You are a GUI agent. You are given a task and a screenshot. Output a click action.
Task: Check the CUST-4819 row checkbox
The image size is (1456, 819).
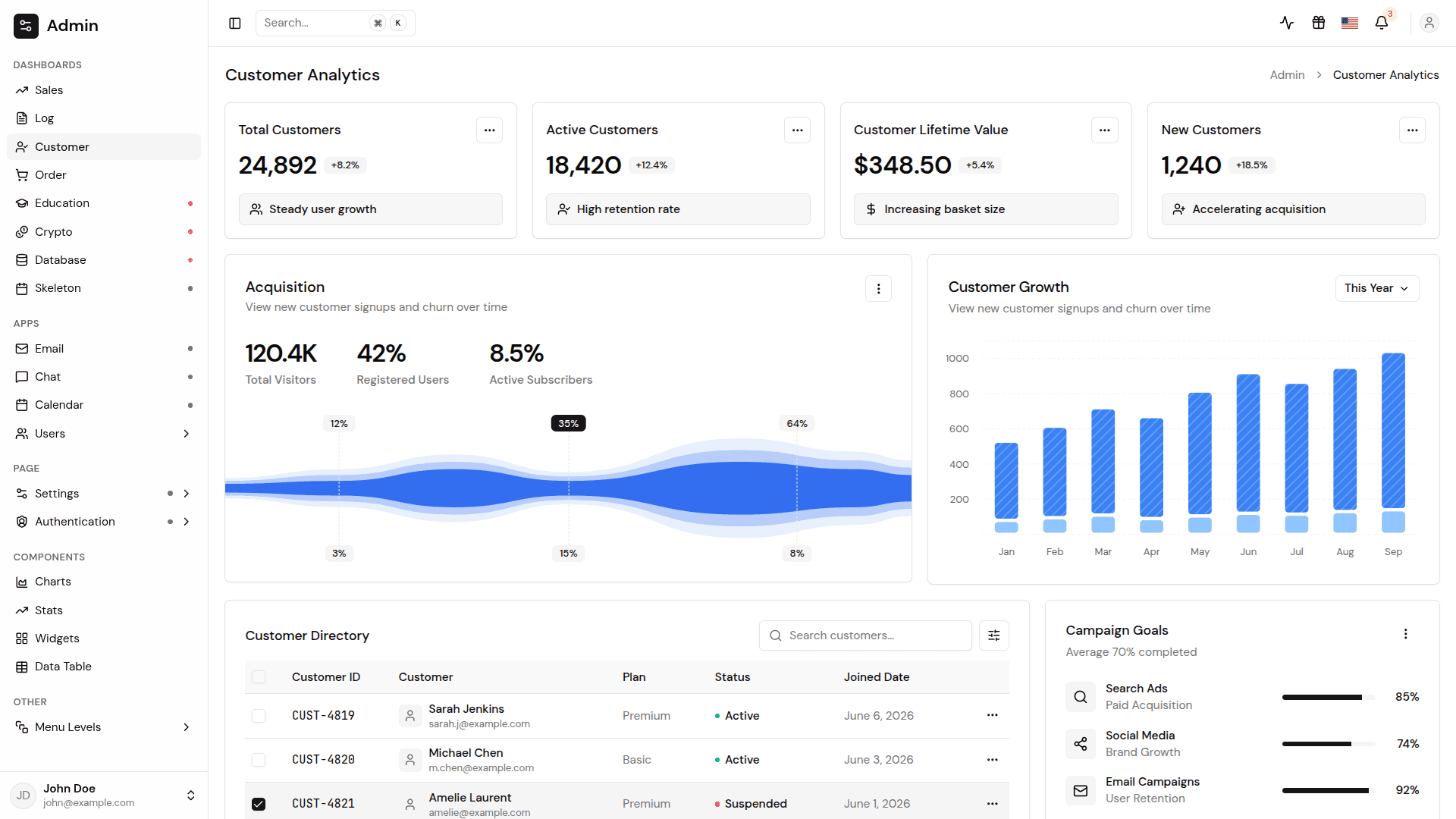pos(259,716)
